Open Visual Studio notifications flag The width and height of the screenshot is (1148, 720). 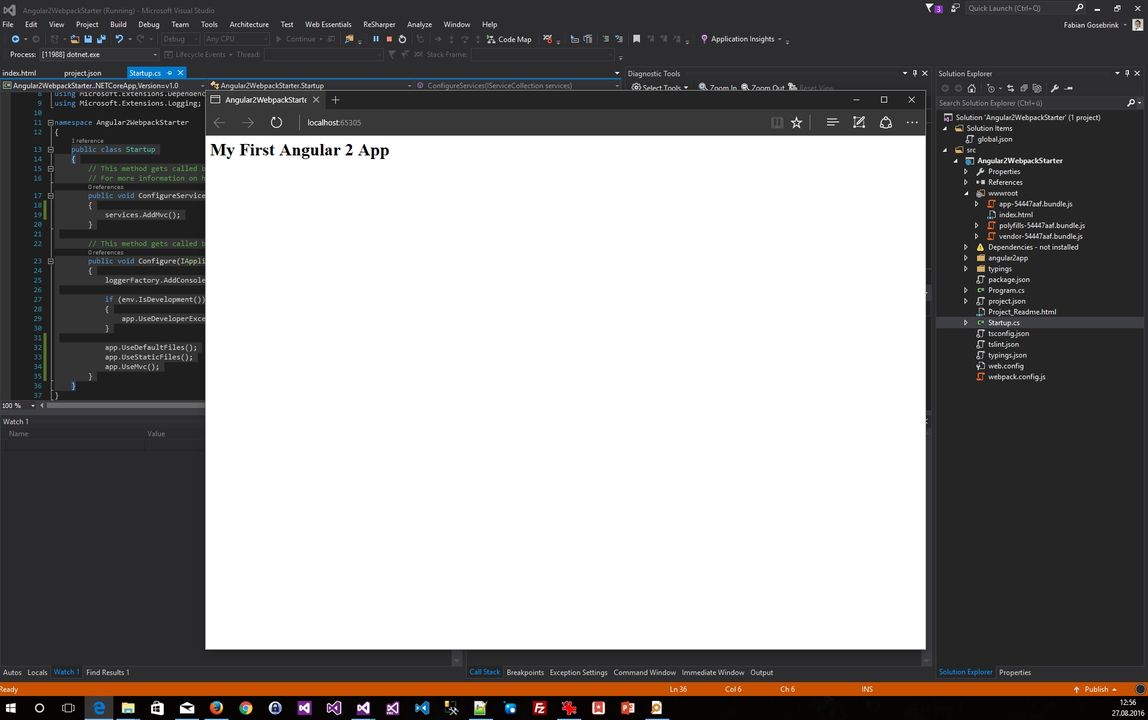tap(933, 8)
